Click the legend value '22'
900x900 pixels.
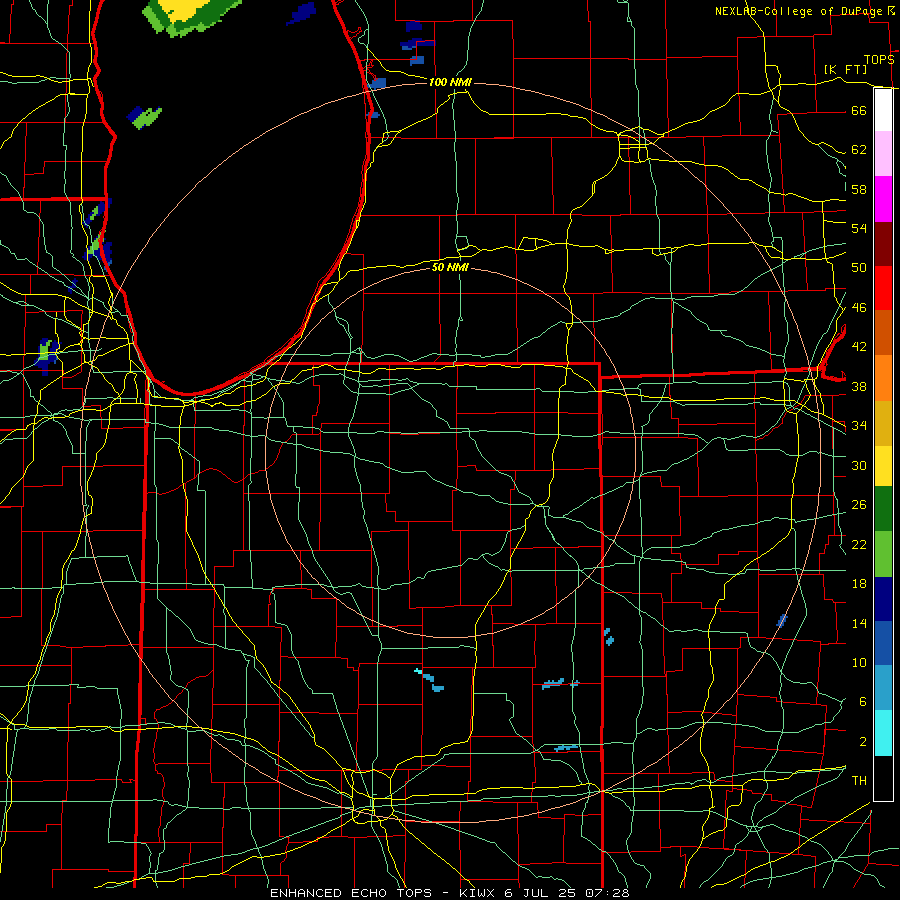[x=859, y=544]
